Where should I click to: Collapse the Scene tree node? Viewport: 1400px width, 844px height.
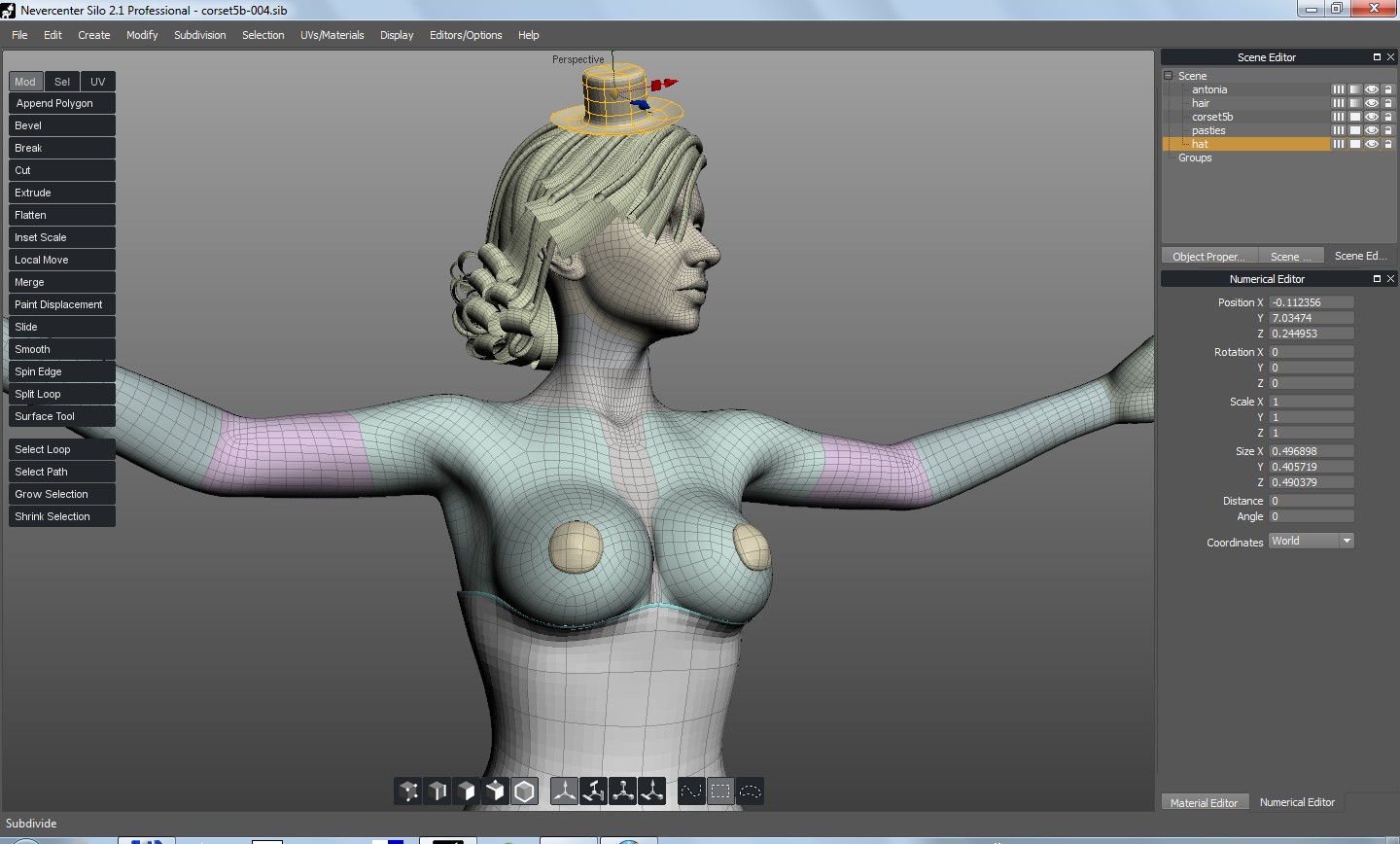coord(1169,76)
